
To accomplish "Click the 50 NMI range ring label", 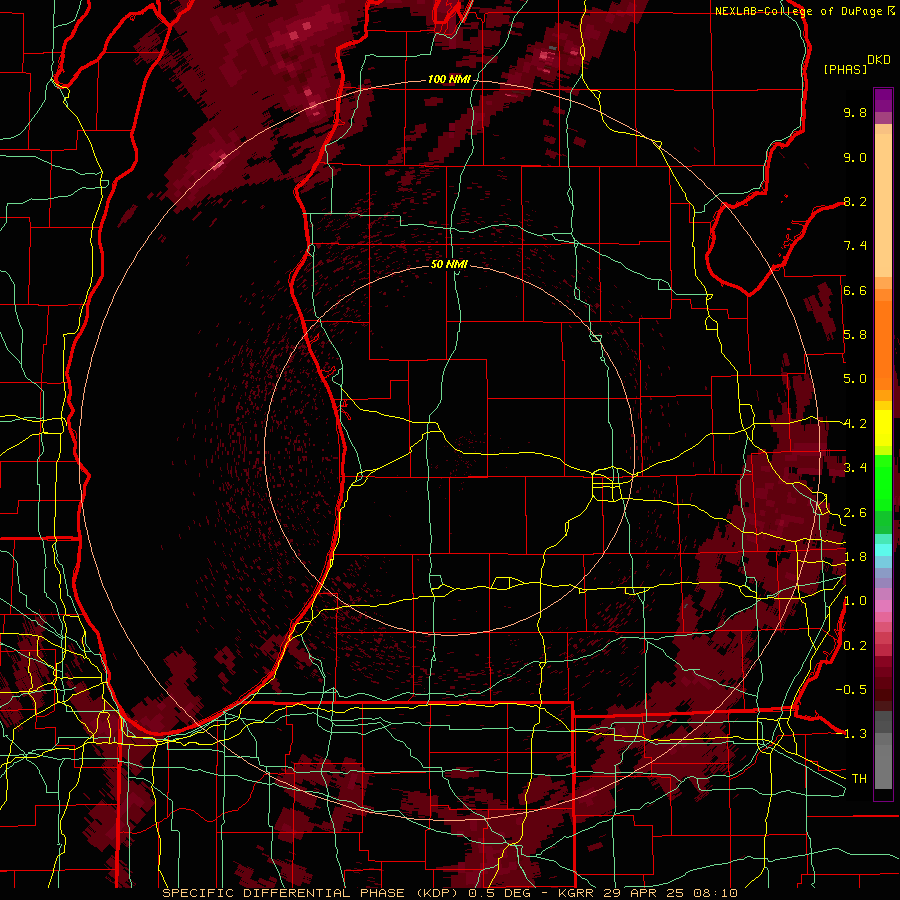I will (449, 264).
